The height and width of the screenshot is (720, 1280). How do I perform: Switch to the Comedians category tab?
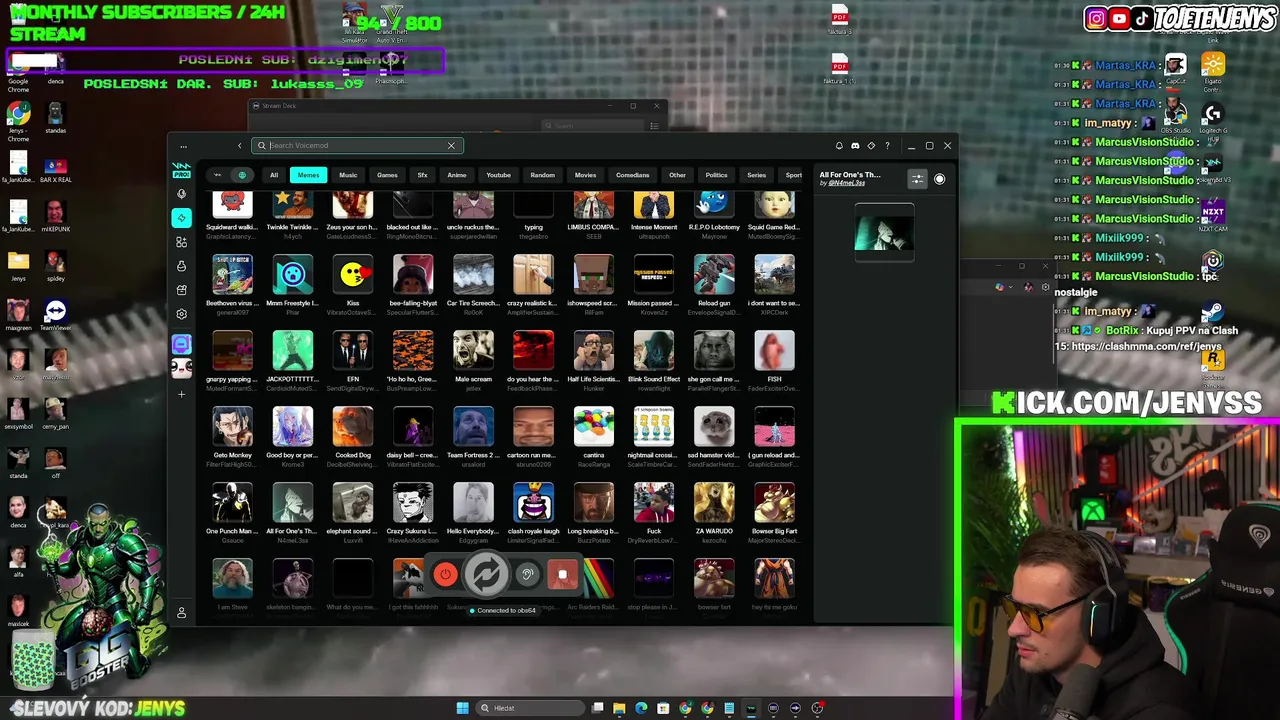(632, 175)
